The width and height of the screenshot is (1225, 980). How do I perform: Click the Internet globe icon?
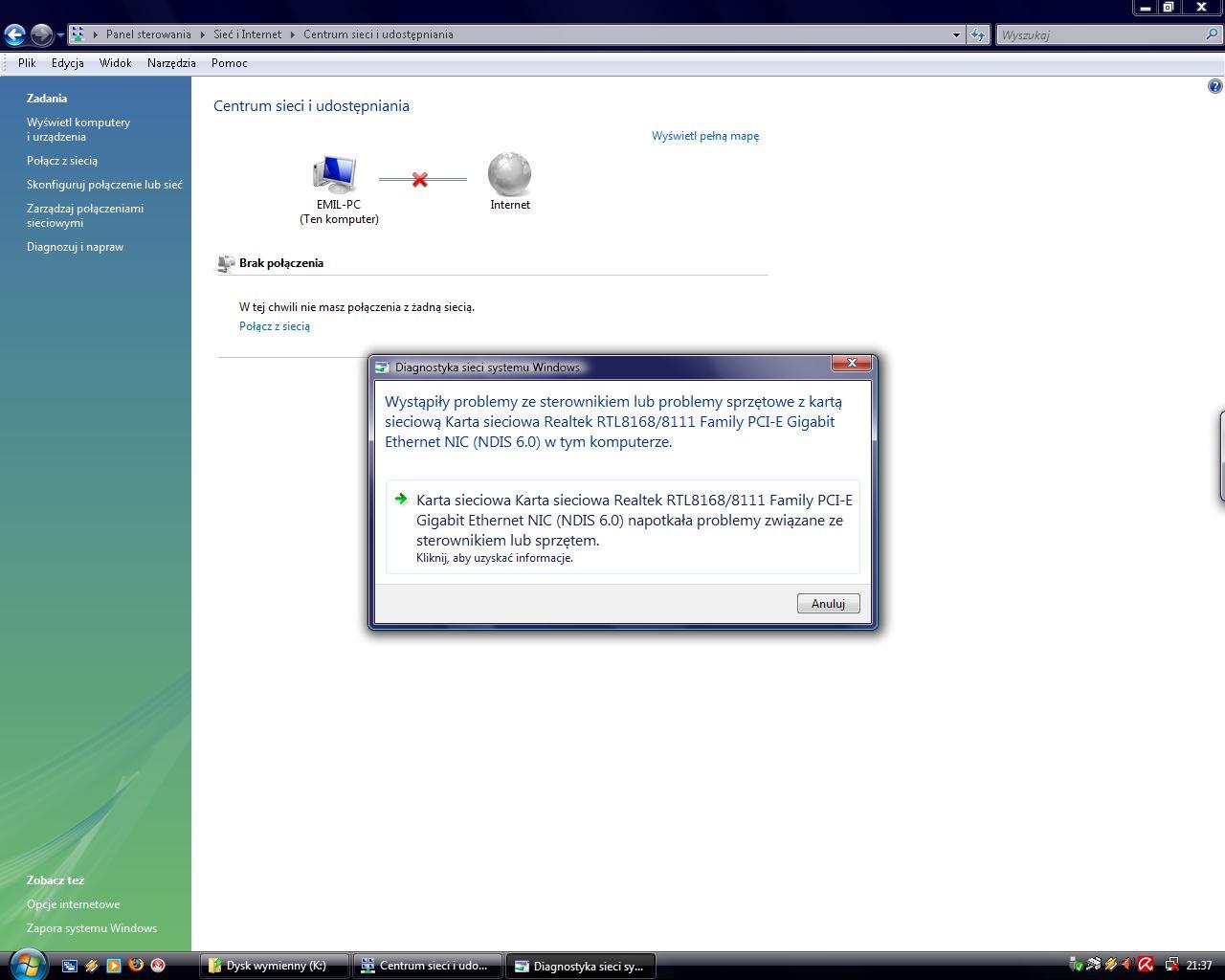pyautogui.click(x=509, y=174)
